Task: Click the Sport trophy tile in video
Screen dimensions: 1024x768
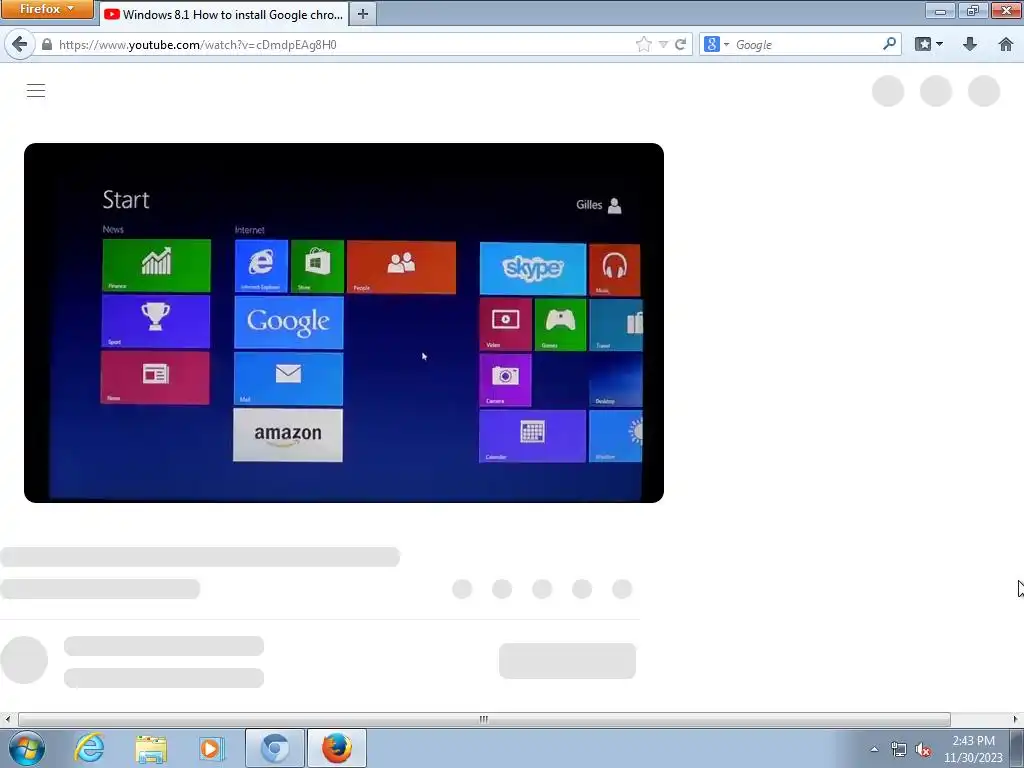Action: pos(156,321)
